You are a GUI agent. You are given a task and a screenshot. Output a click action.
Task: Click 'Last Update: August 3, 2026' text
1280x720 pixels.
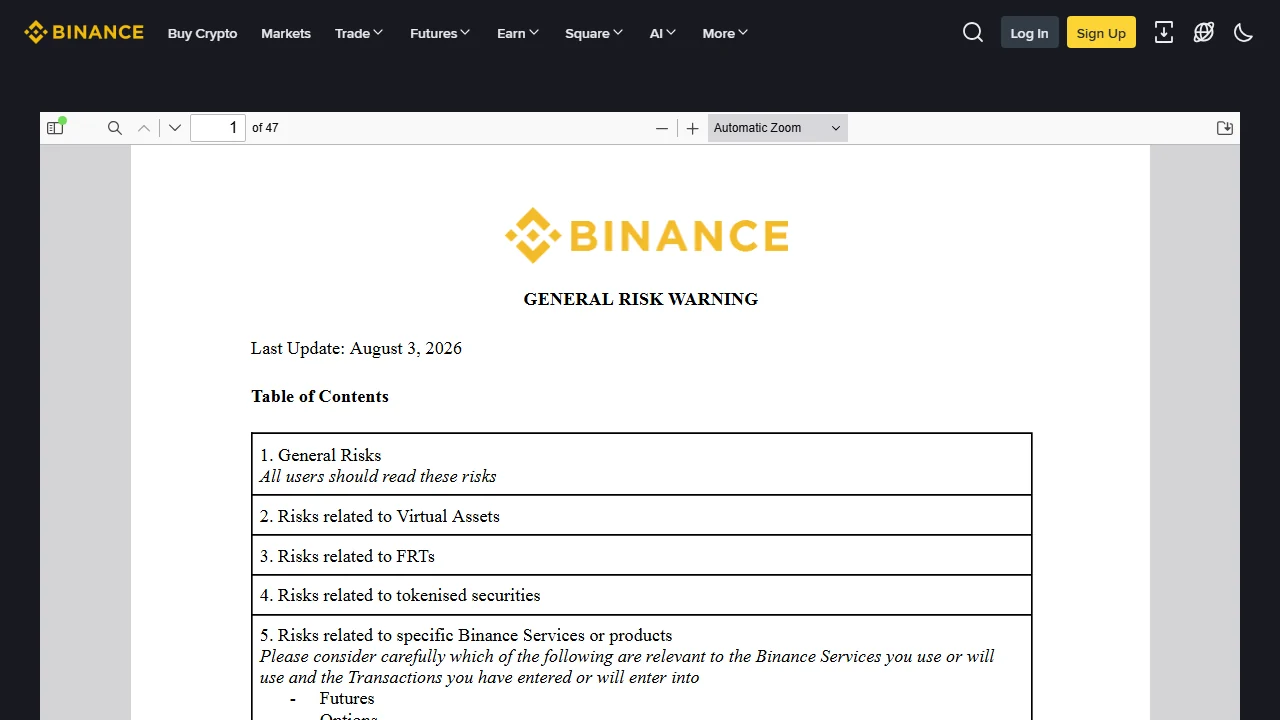(356, 348)
